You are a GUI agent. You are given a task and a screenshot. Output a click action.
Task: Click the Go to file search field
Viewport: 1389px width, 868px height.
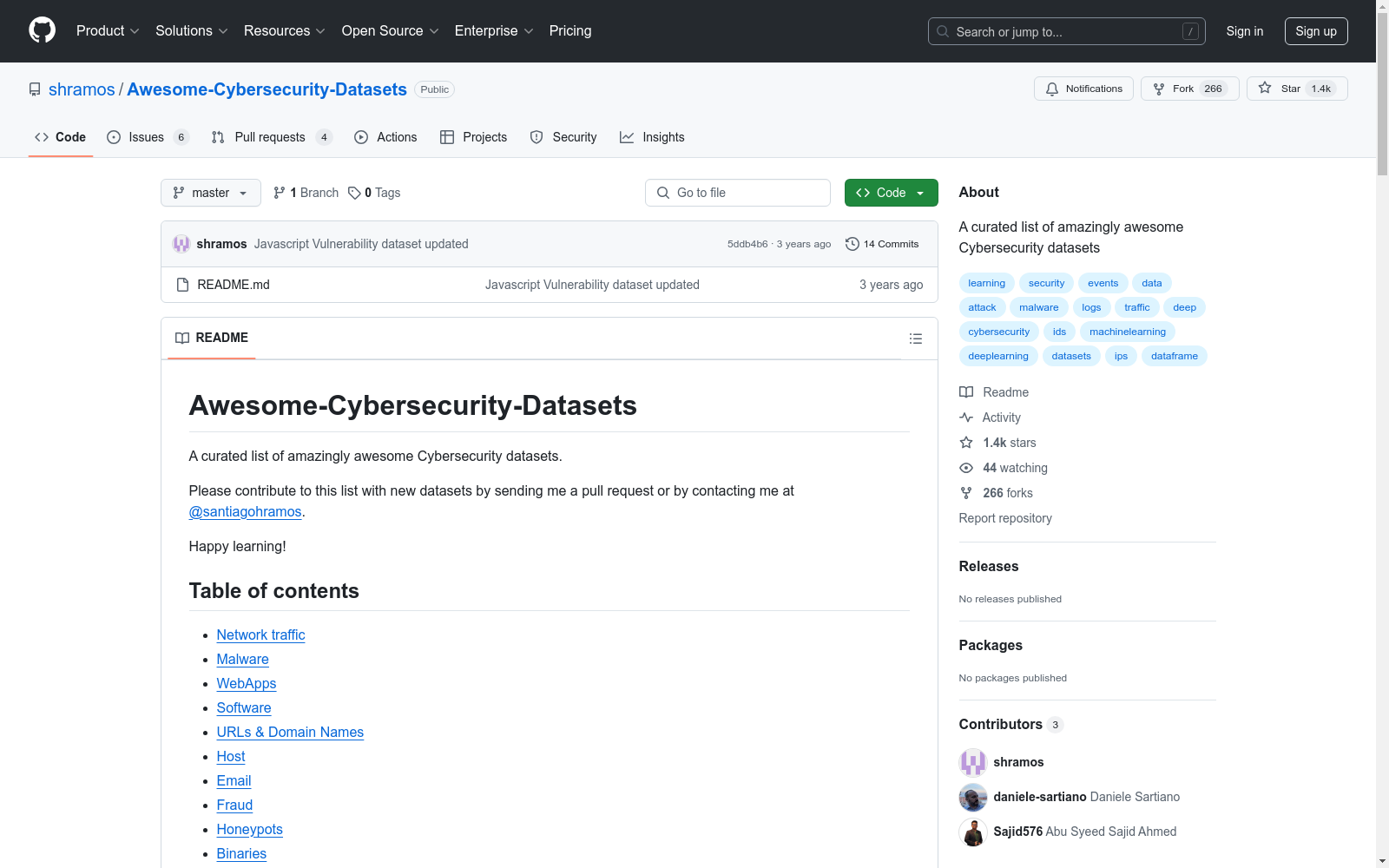pyautogui.click(x=738, y=193)
